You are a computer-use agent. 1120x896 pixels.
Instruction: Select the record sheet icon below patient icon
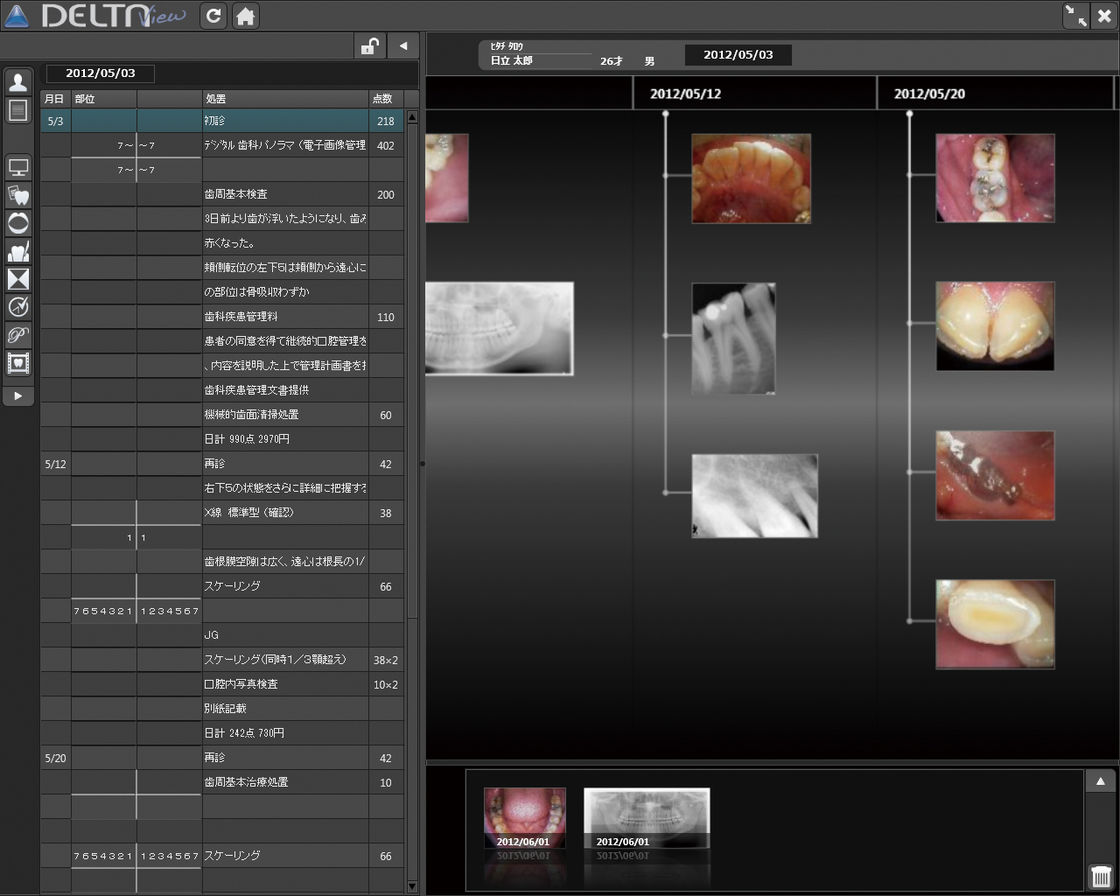[x=18, y=110]
